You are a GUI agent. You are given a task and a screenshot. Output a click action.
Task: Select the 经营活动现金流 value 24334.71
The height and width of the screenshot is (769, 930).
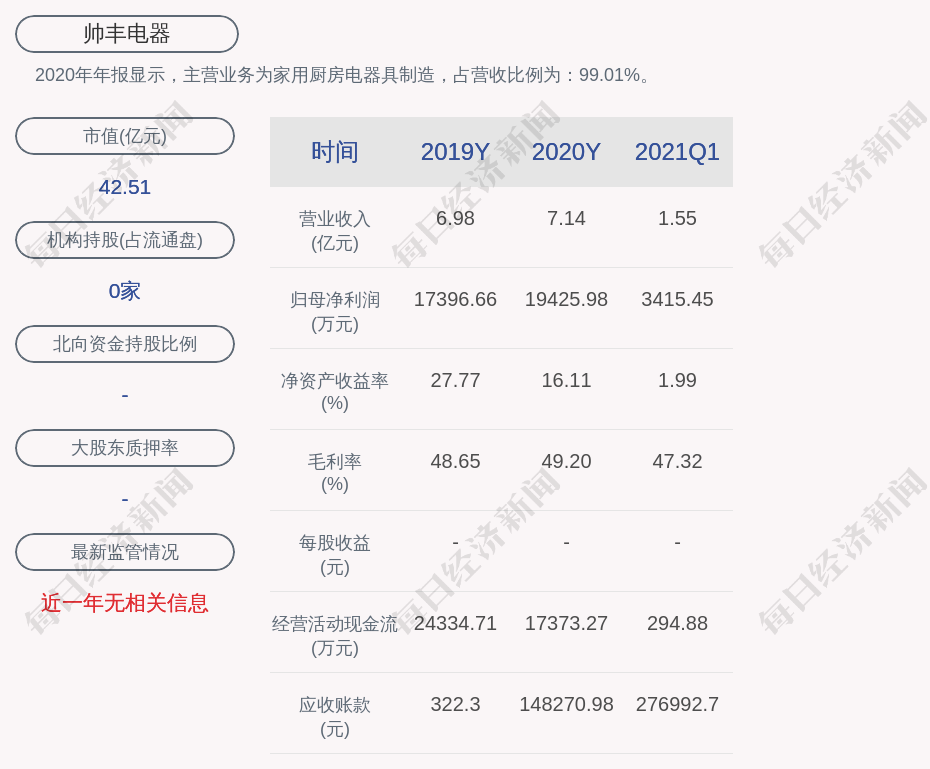[x=455, y=623]
